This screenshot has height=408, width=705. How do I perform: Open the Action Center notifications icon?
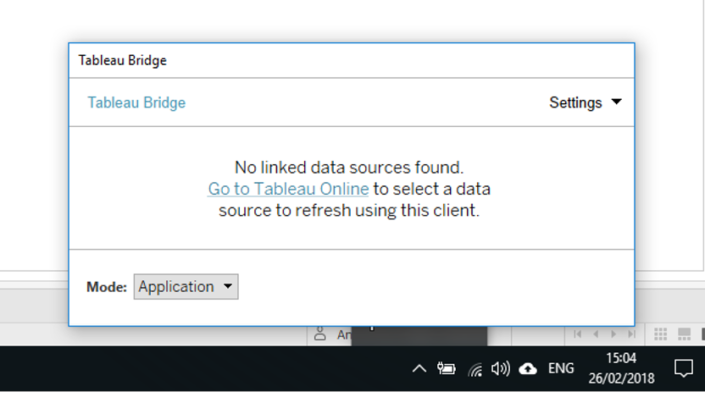(x=683, y=368)
